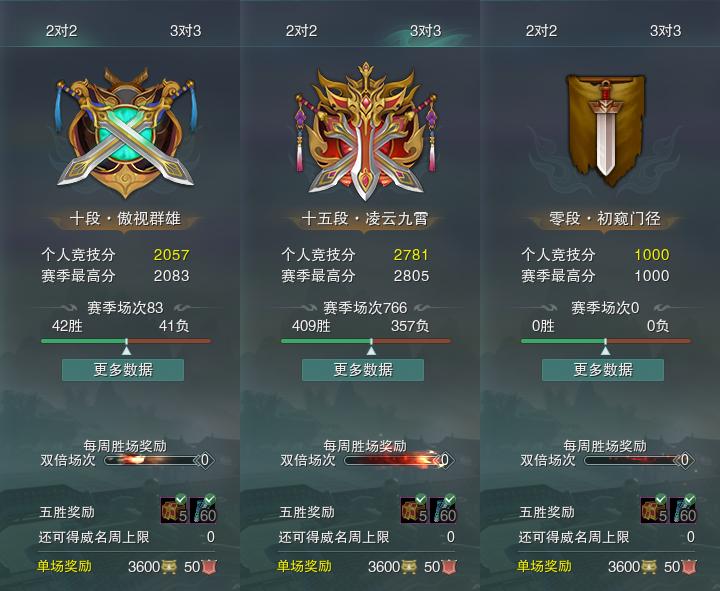Select the 2对2 tab in the first panel
Viewport: 720px width, 591px height.
62,31
